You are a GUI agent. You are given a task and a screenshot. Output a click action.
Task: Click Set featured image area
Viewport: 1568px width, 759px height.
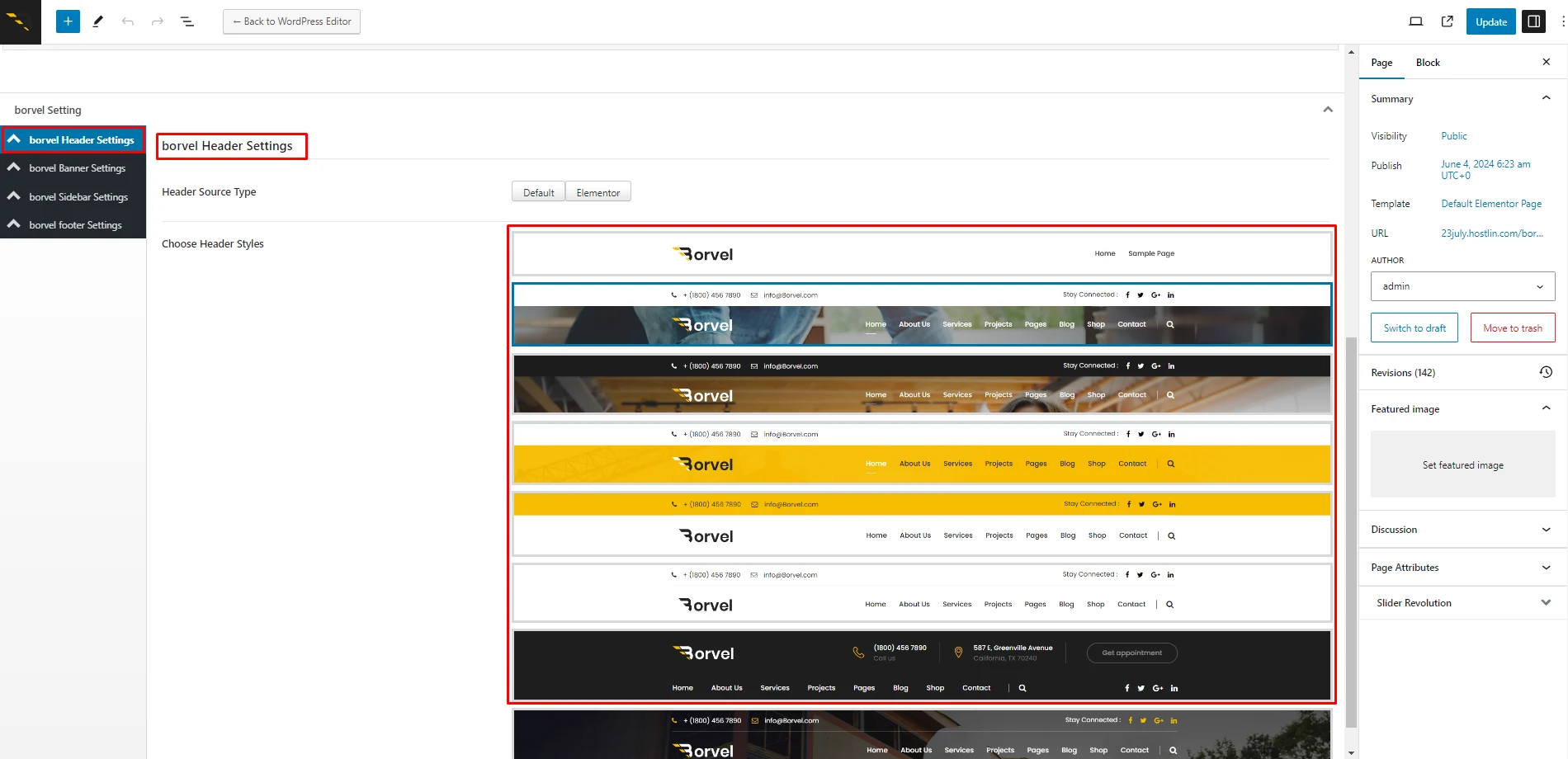click(x=1462, y=465)
